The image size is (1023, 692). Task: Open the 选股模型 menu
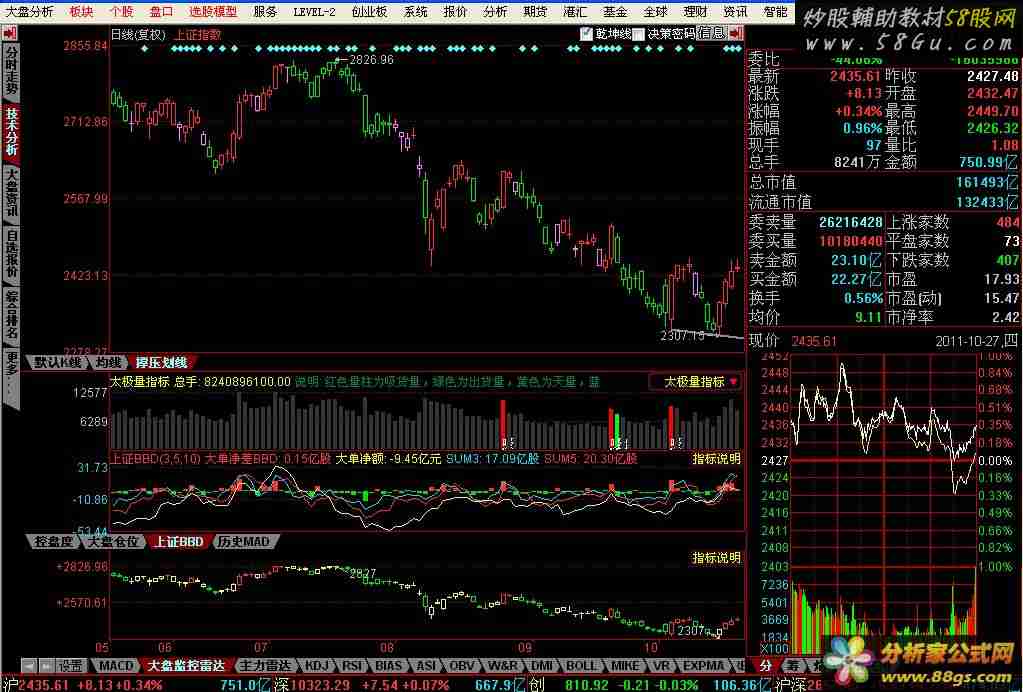(x=213, y=12)
